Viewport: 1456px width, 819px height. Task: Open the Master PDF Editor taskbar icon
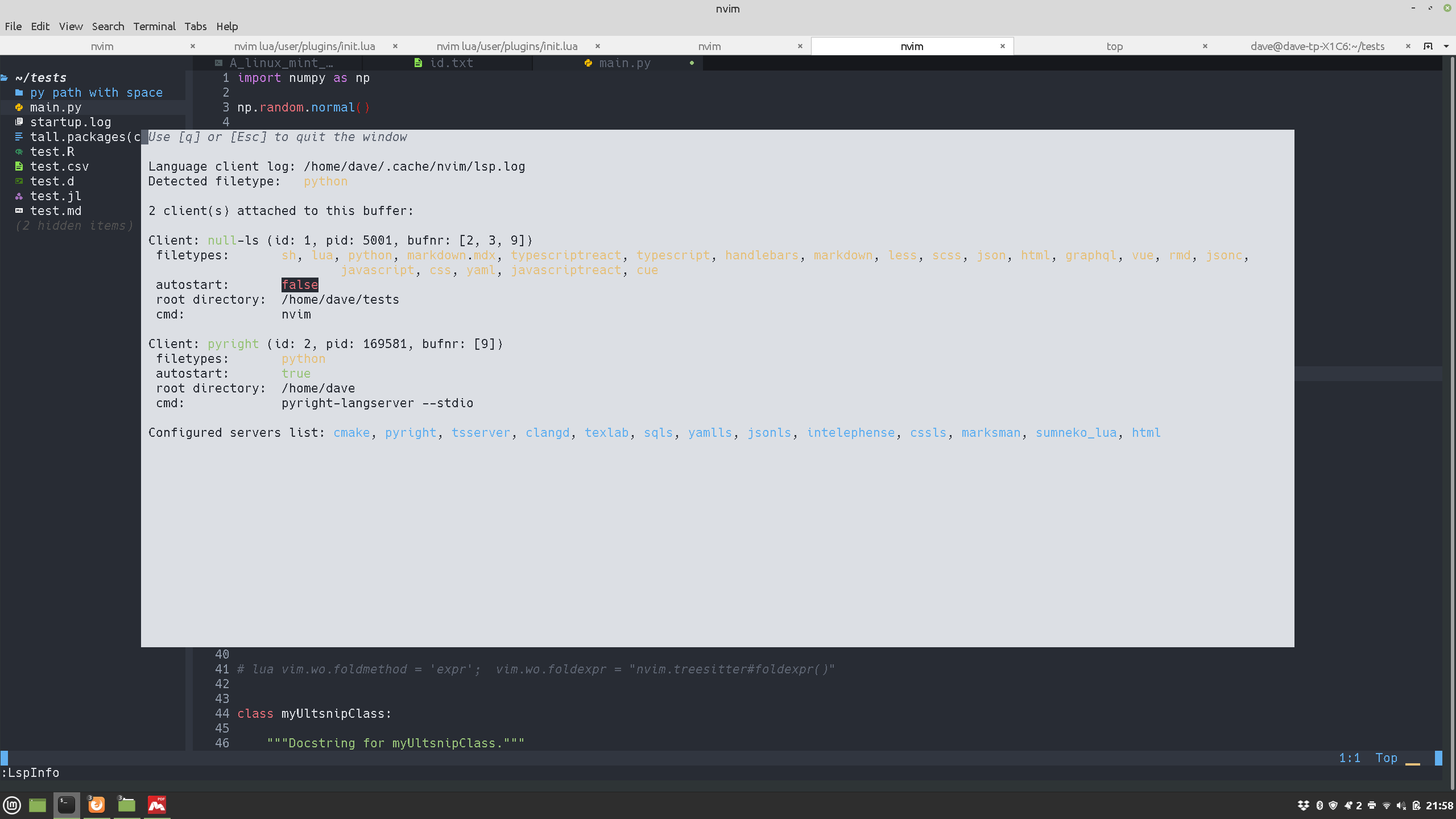point(157,805)
